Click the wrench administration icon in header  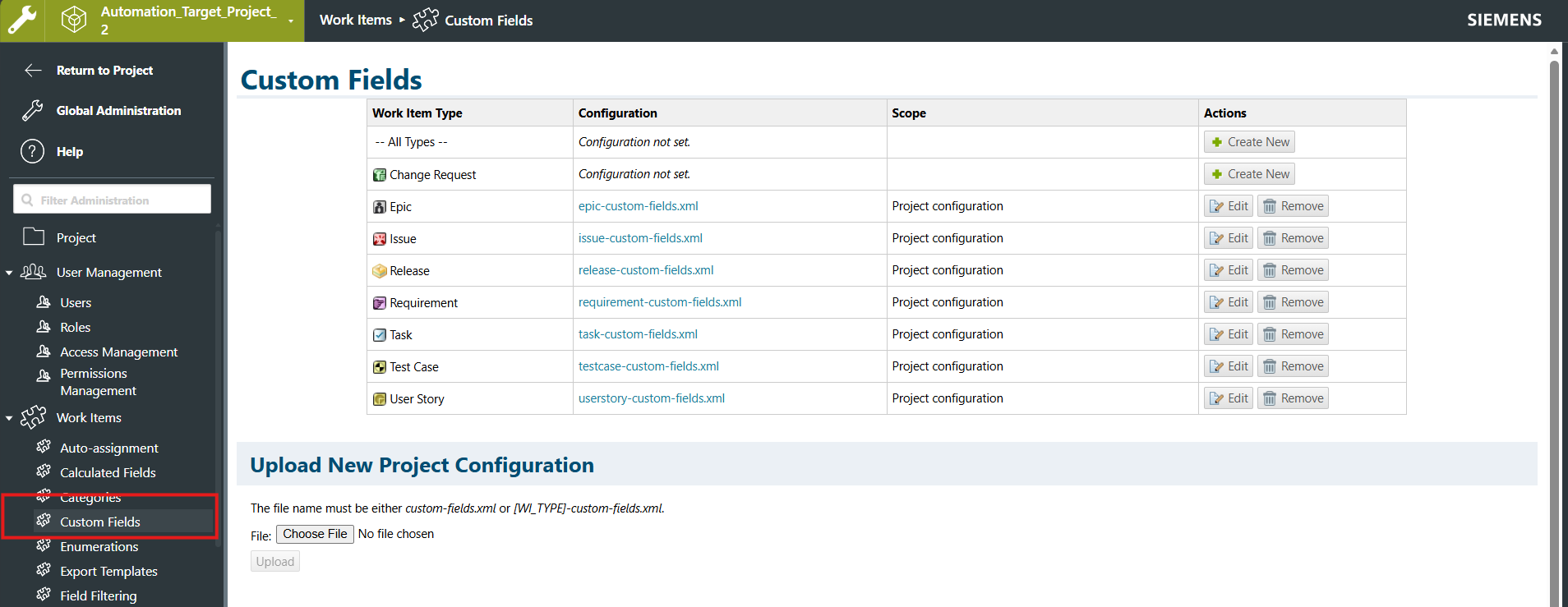(x=22, y=21)
